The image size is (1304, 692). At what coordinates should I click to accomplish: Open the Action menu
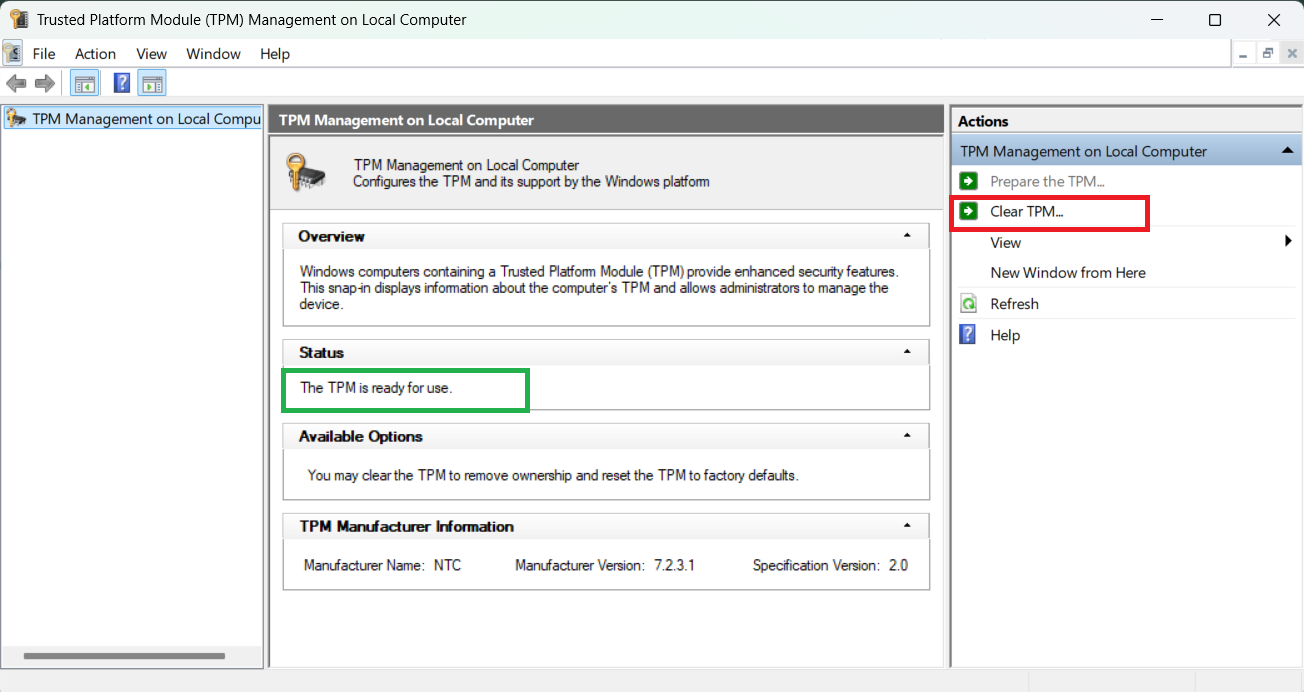tap(95, 54)
